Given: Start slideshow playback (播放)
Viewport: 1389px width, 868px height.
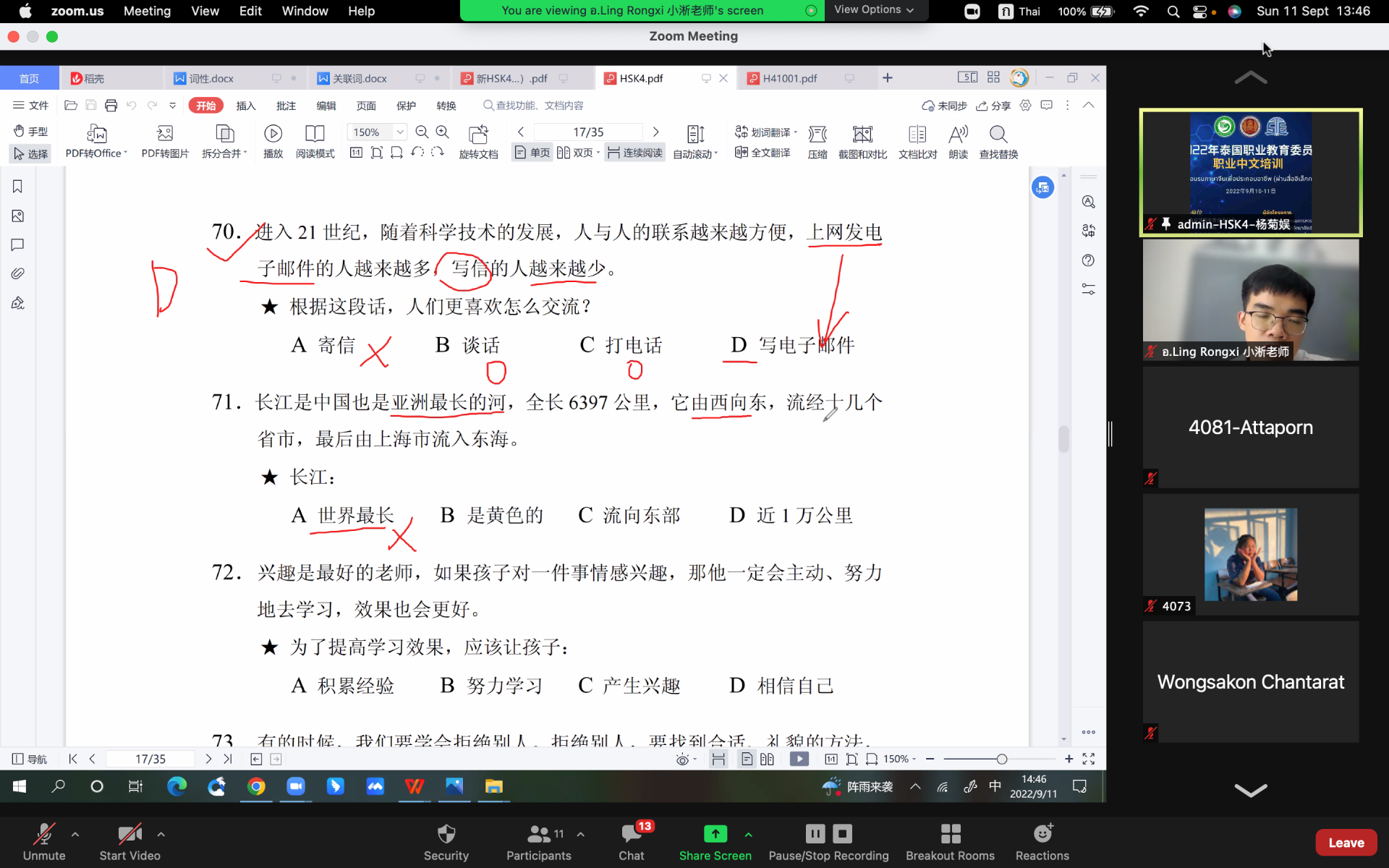Looking at the screenshot, I should point(273,141).
